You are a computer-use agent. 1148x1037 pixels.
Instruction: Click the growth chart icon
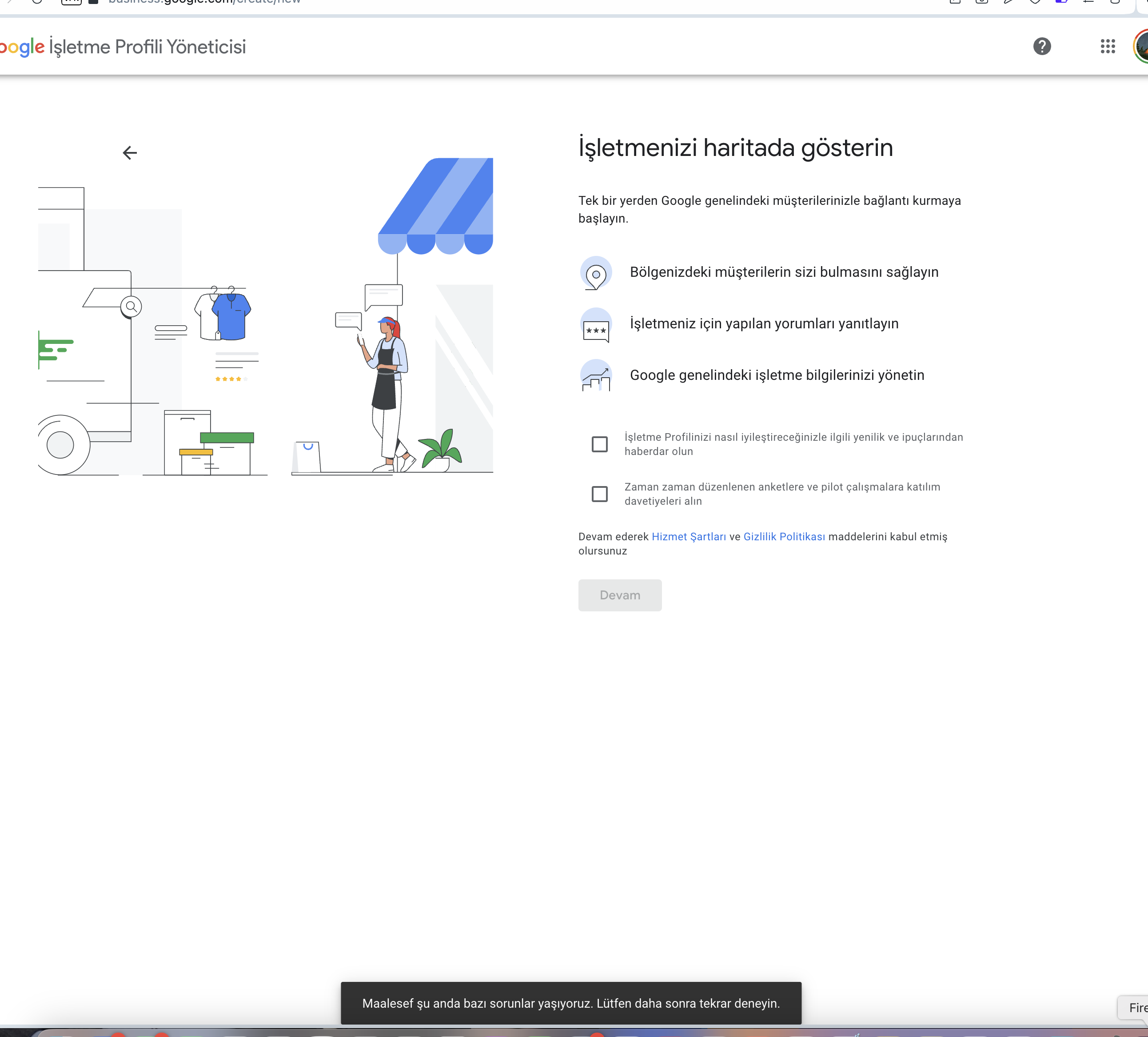coord(596,375)
